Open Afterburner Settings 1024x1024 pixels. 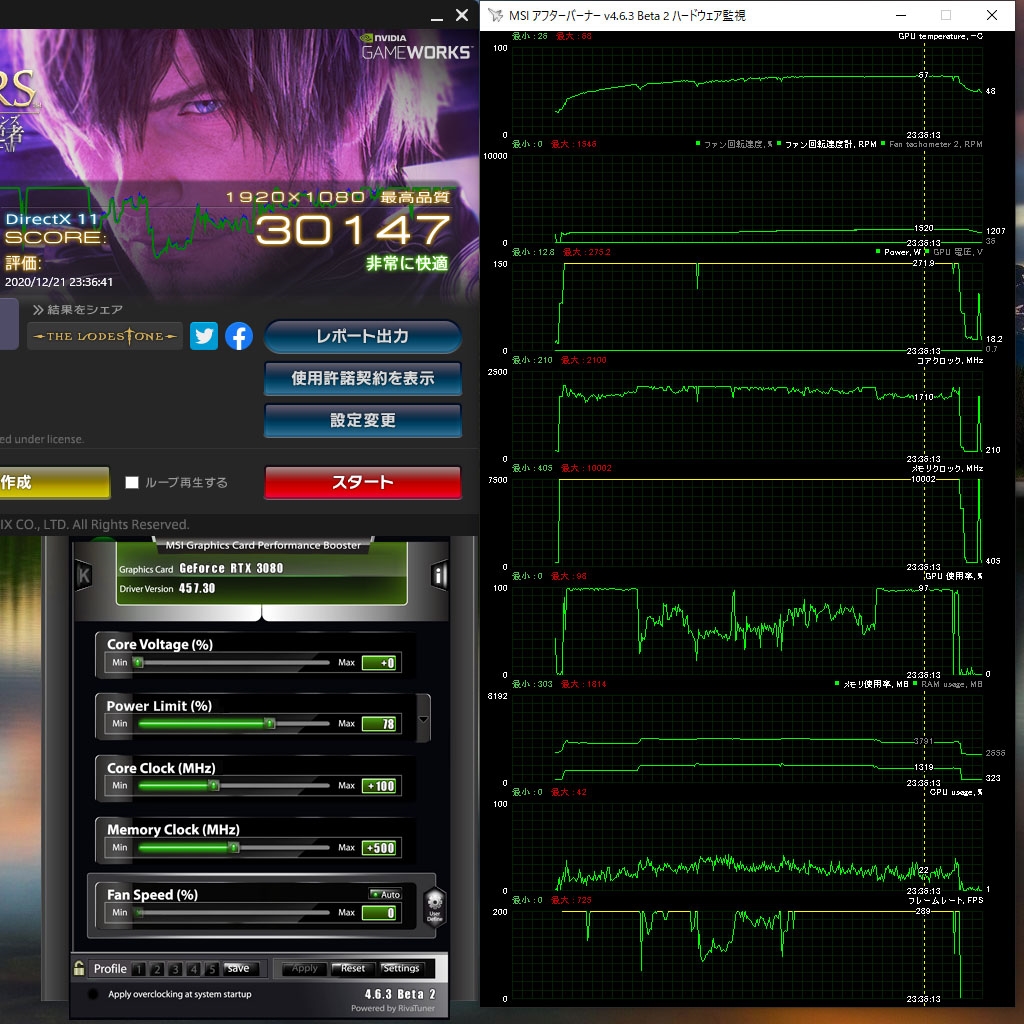click(x=401, y=968)
